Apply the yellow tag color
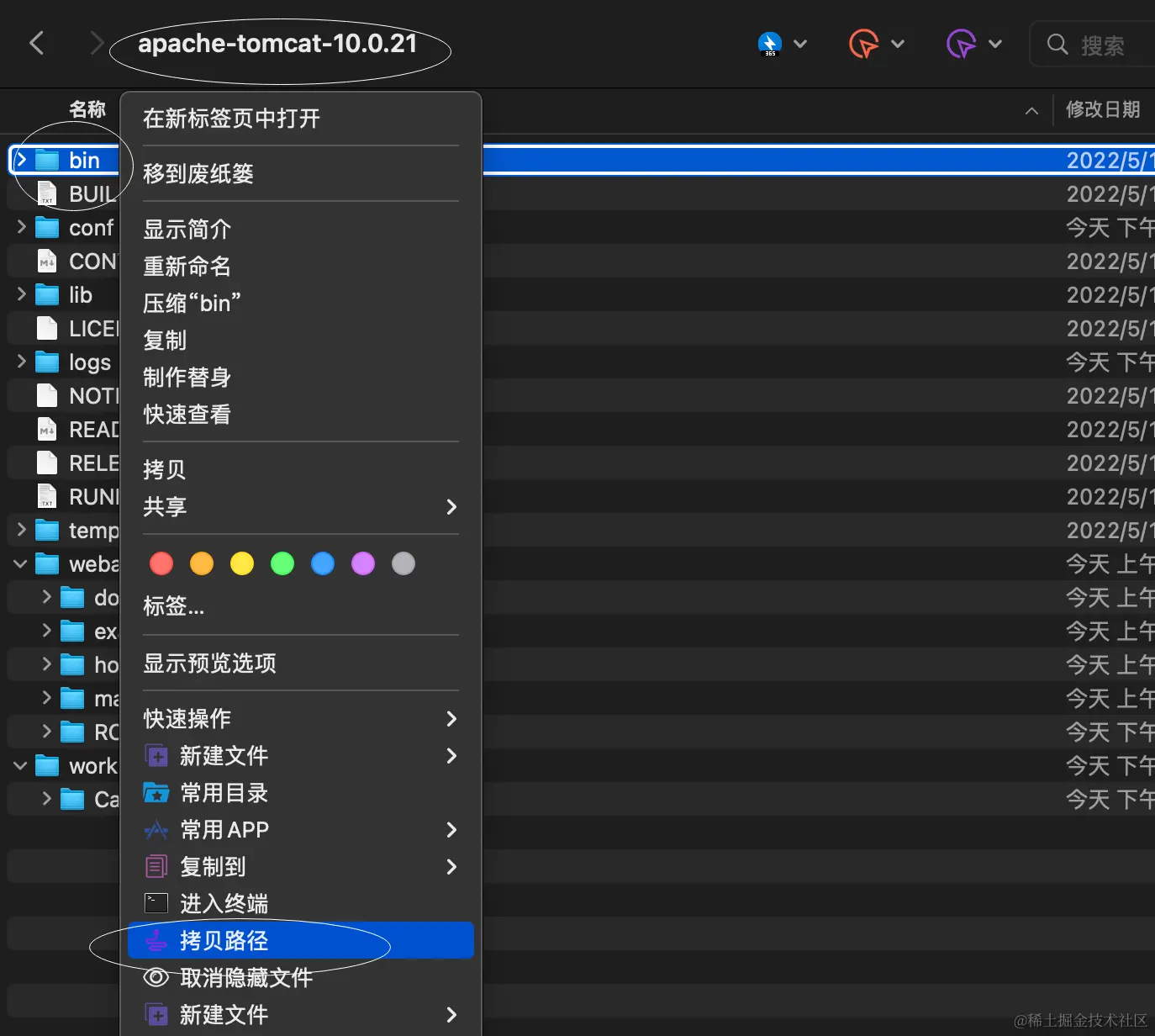 242,563
